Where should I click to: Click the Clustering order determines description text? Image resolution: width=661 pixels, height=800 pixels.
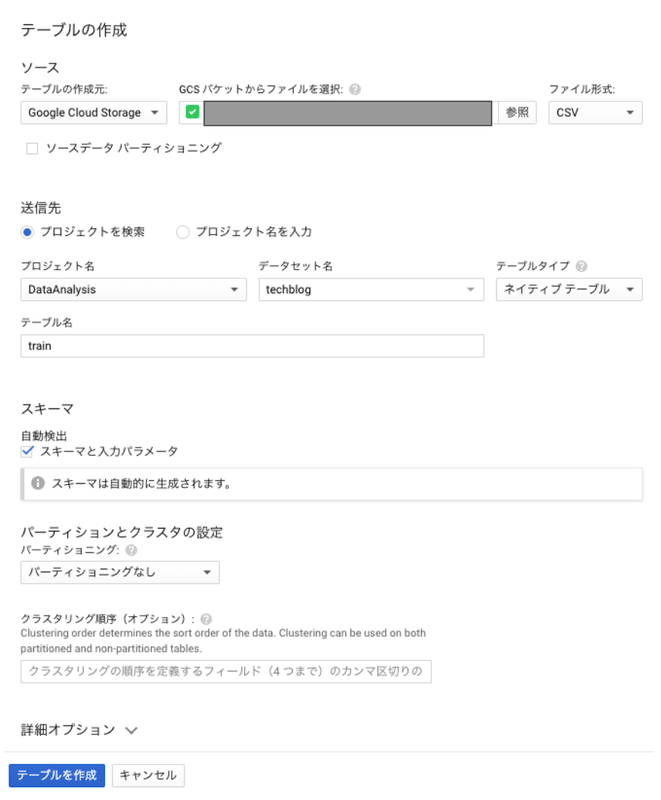click(x=223, y=641)
